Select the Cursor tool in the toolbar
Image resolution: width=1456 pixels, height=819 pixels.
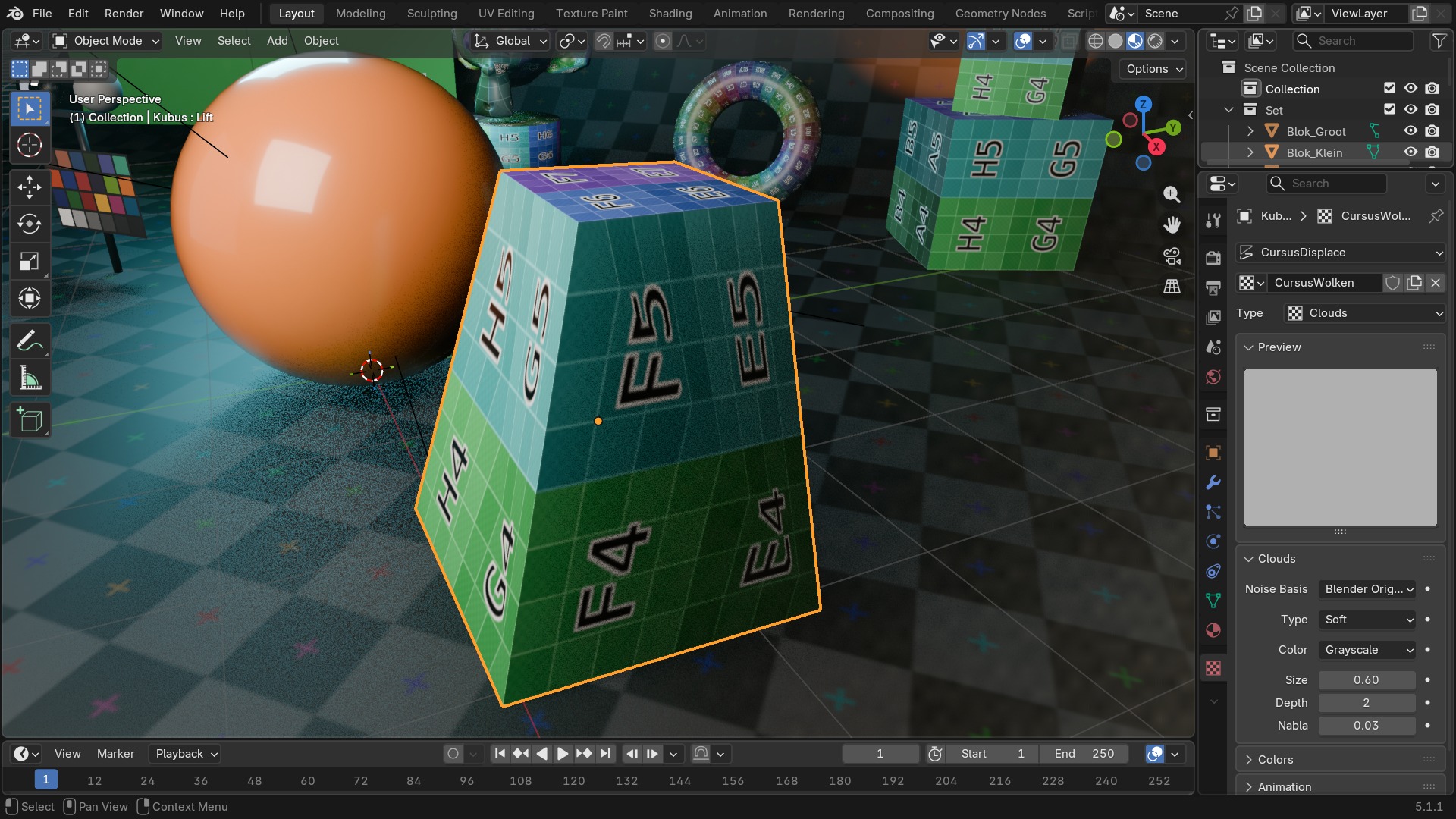pos(30,145)
